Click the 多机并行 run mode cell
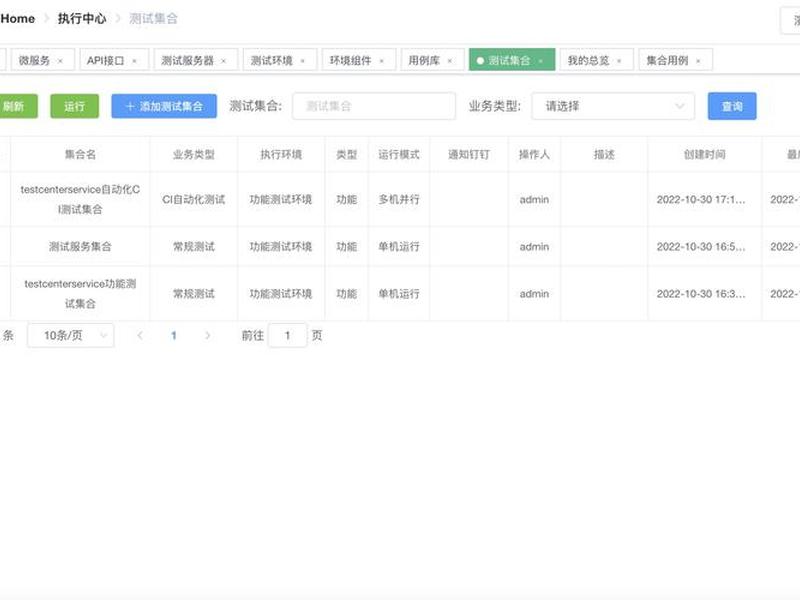The width and height of the screenshot is (800, 600). point(398,199)
